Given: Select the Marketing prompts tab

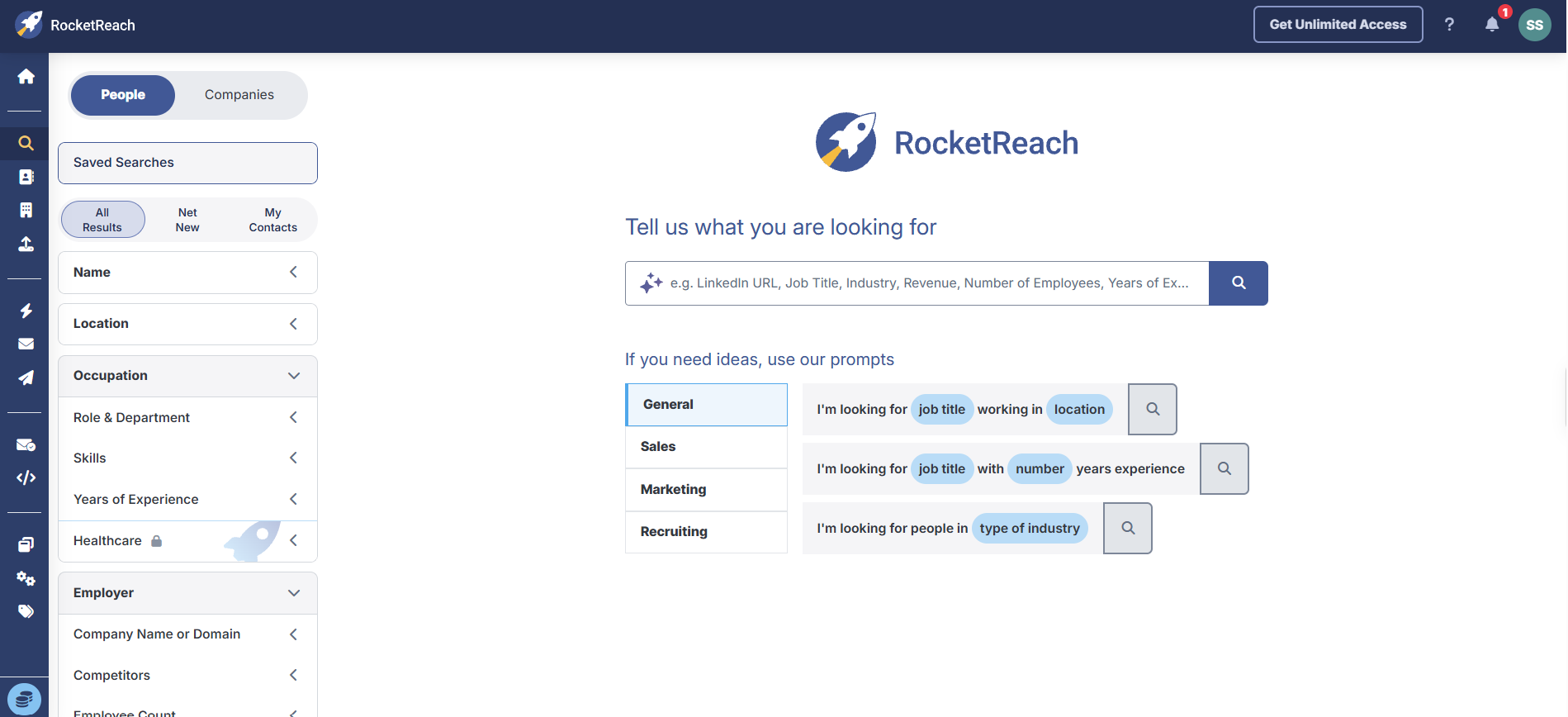Looking at the screenshot, I should click(x=707, y=490).
